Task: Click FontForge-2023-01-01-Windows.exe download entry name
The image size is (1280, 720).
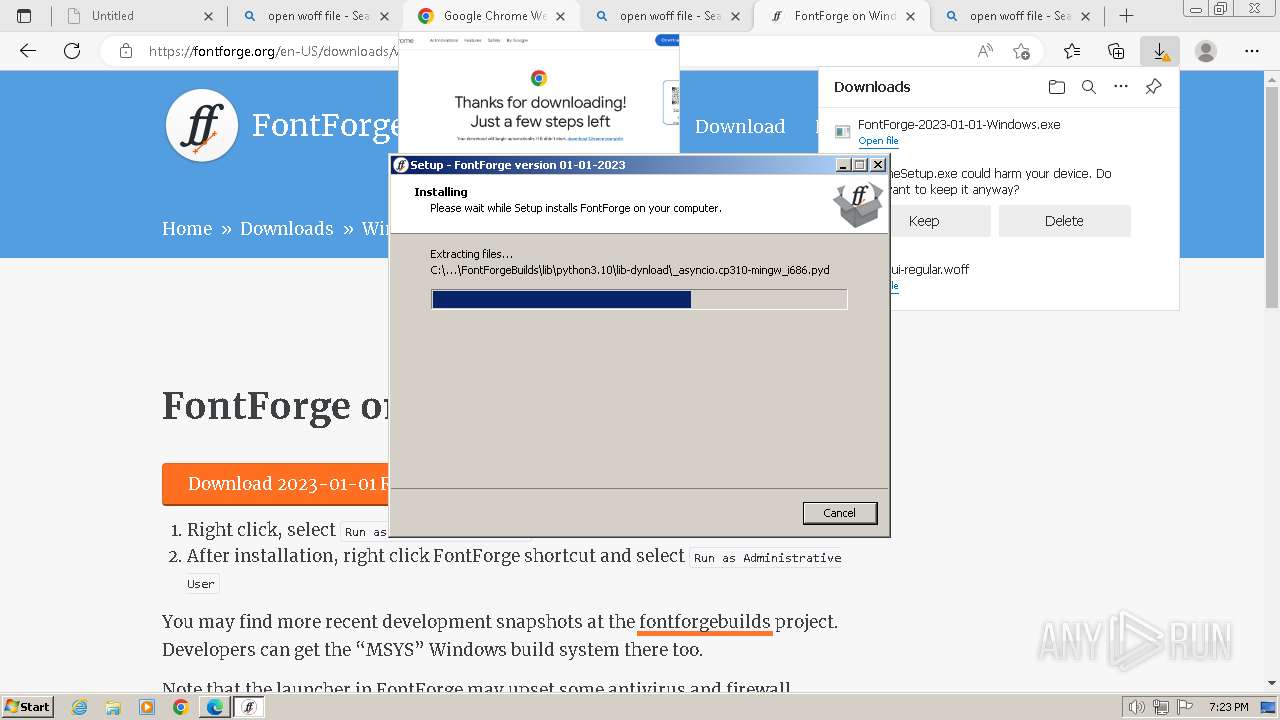Action: click(959, 124)
